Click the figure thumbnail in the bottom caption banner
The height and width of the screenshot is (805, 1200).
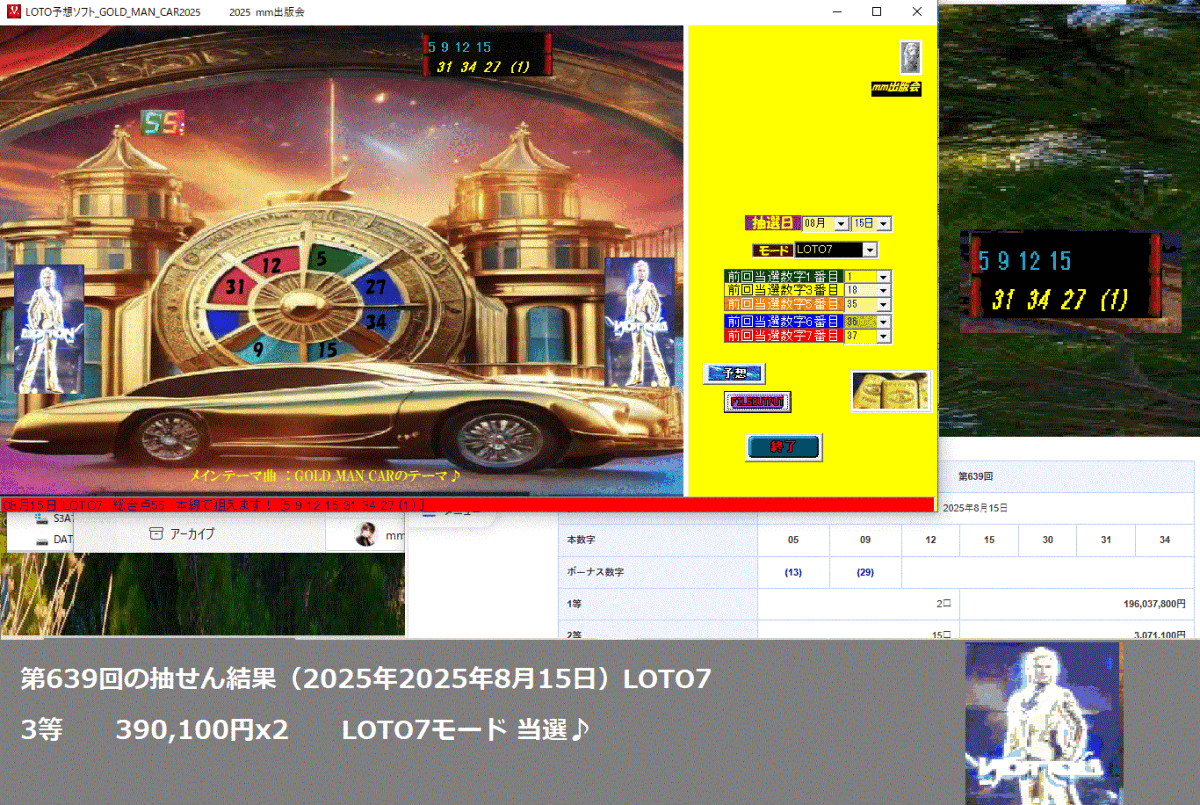(x=1043, y=723)
